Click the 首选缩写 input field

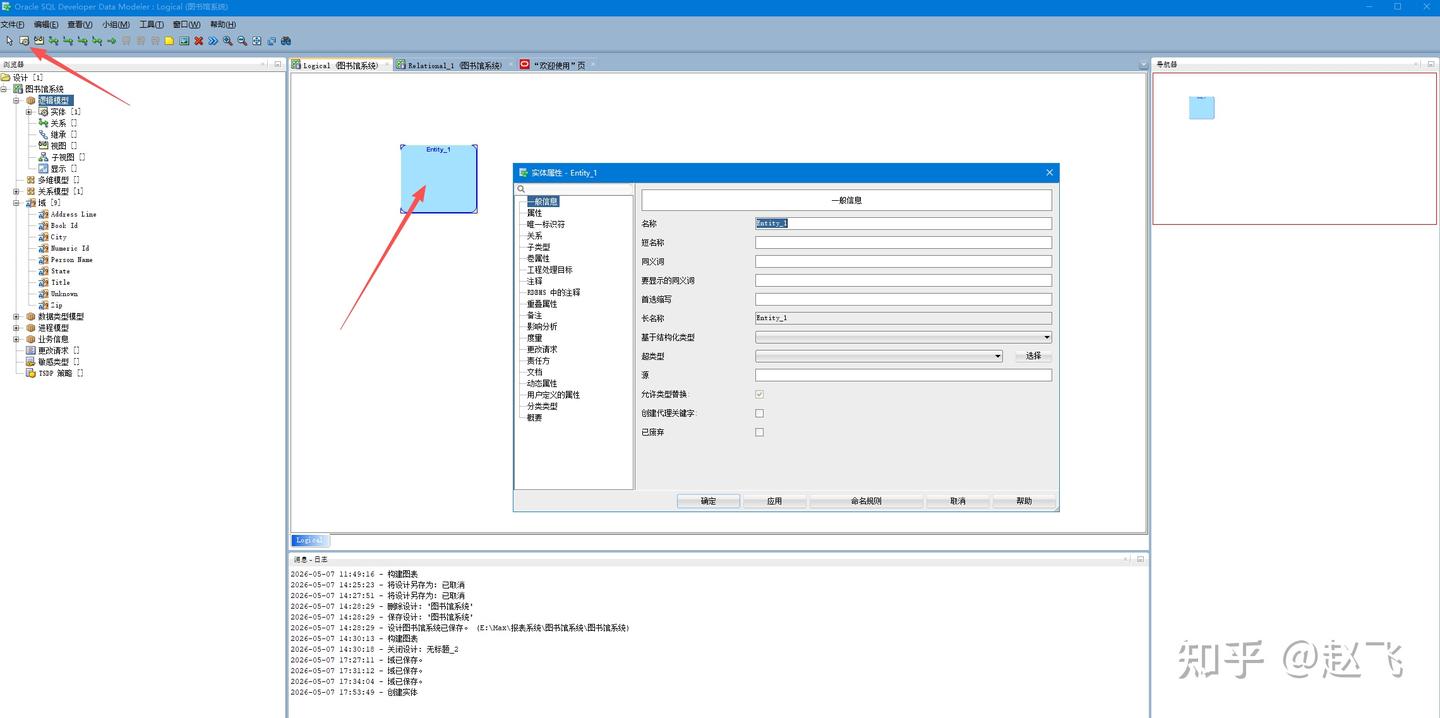tap(903, 299)
